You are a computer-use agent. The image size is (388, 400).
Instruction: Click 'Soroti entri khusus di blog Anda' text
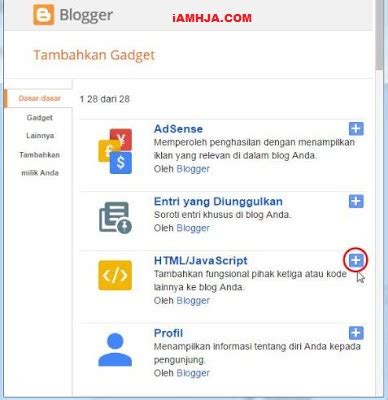(x=223, y=215)
